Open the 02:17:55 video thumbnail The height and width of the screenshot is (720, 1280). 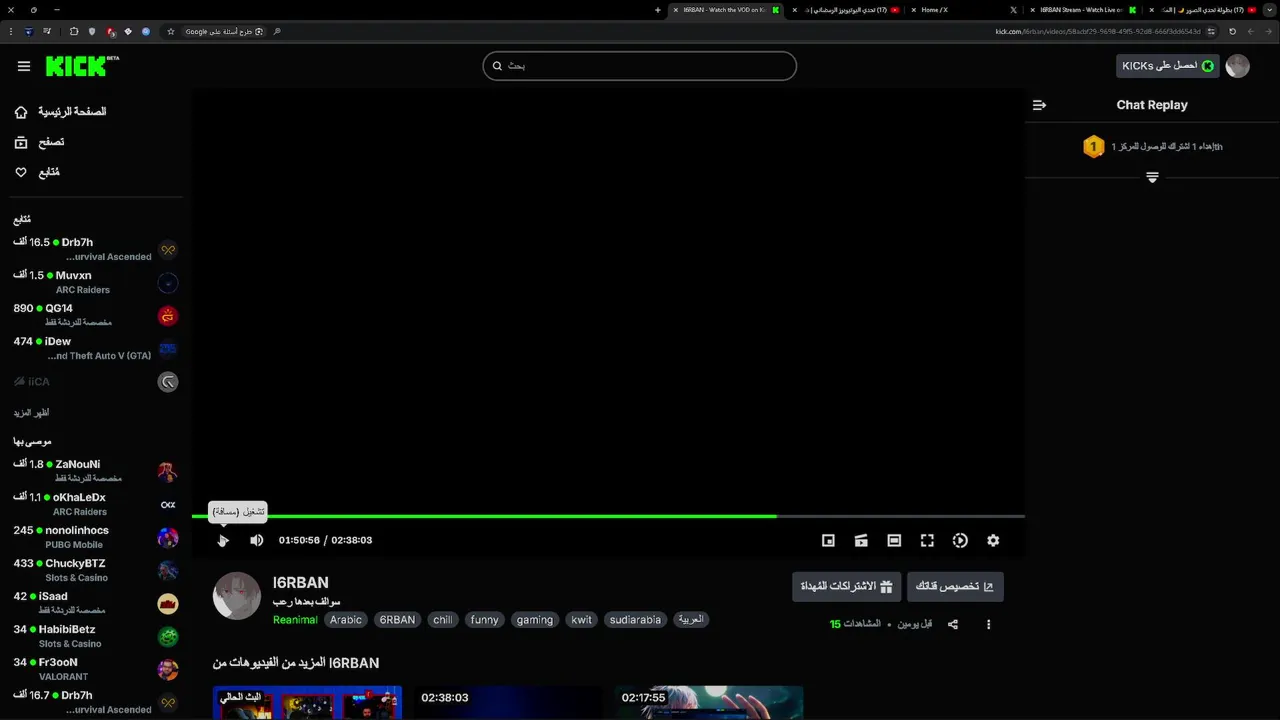(x=709, y=702)
